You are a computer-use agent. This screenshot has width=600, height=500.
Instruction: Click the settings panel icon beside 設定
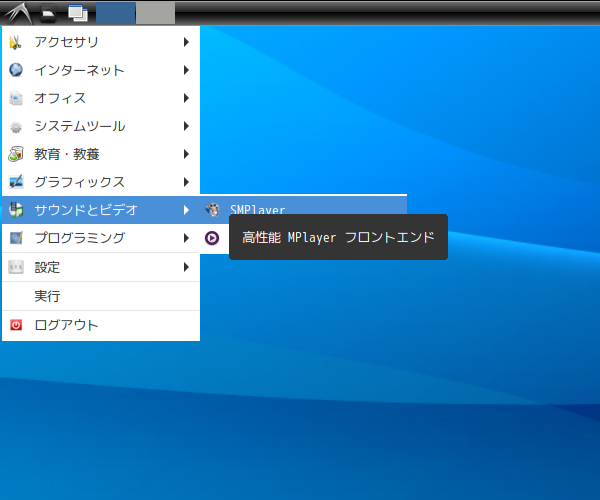click(x=16, y=267)
